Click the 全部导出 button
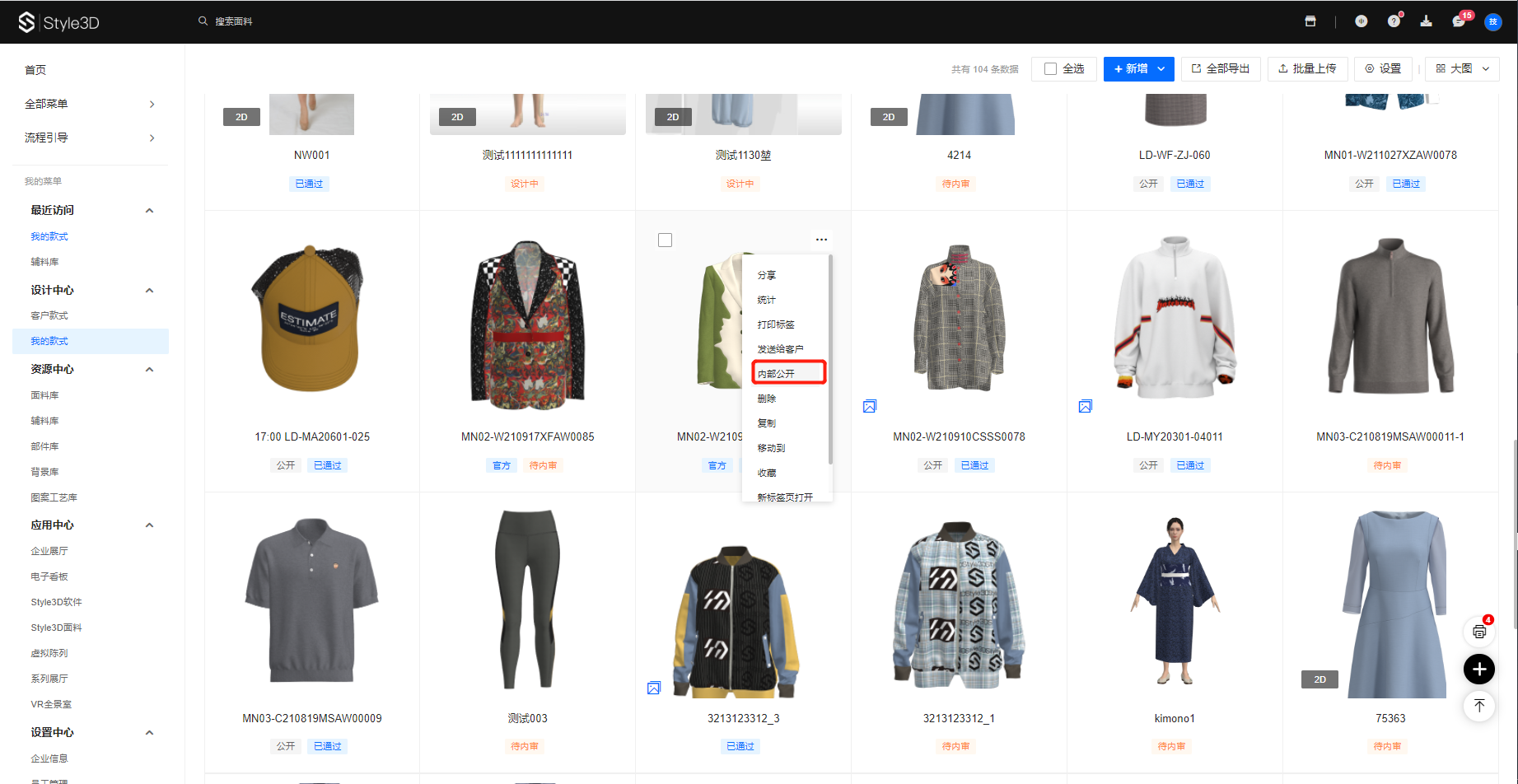Image resolution: width=1518 pixels, height=784 pixels. [1221, 69]
